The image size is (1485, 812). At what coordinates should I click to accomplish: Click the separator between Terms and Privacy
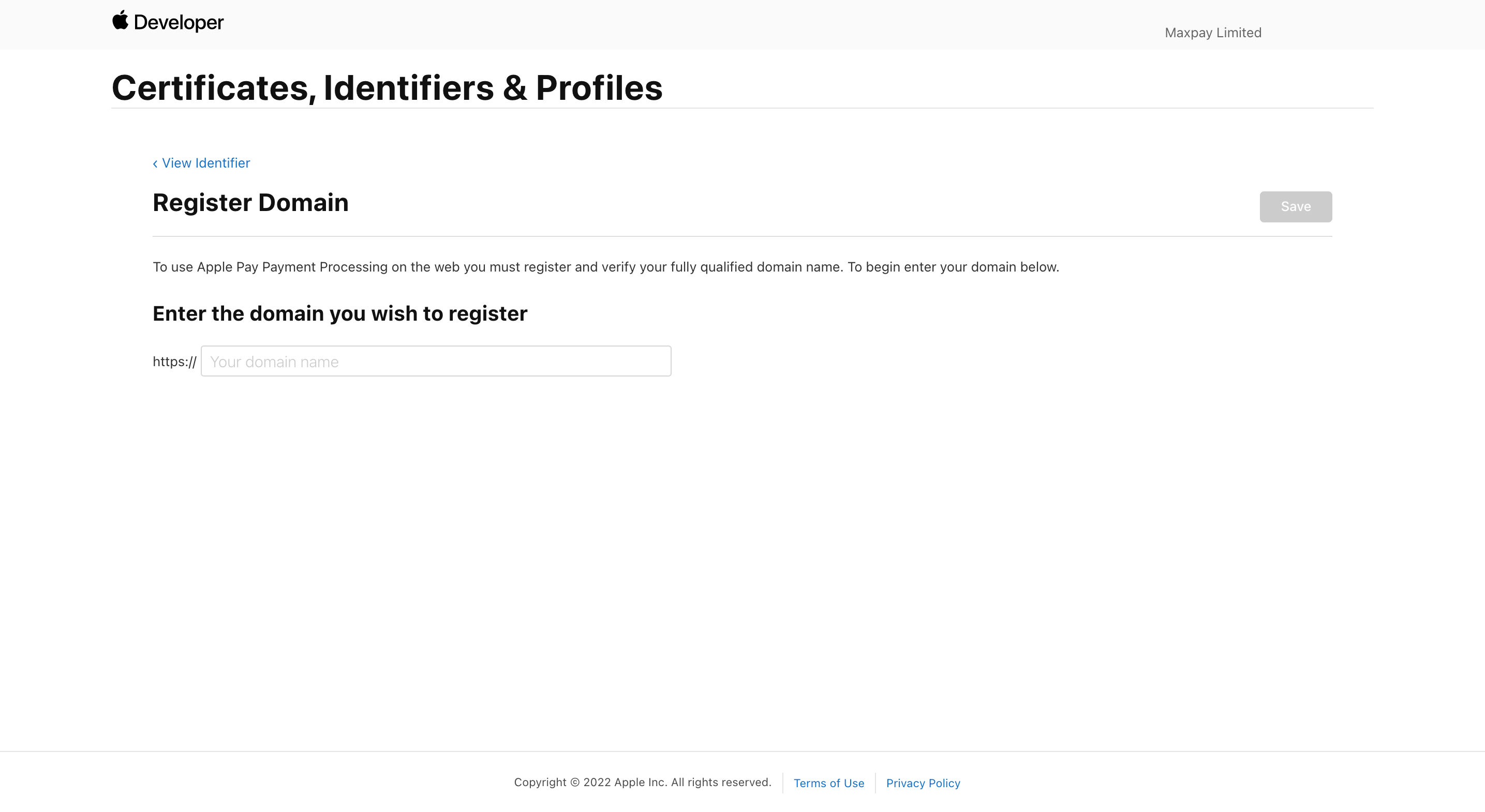875,783
